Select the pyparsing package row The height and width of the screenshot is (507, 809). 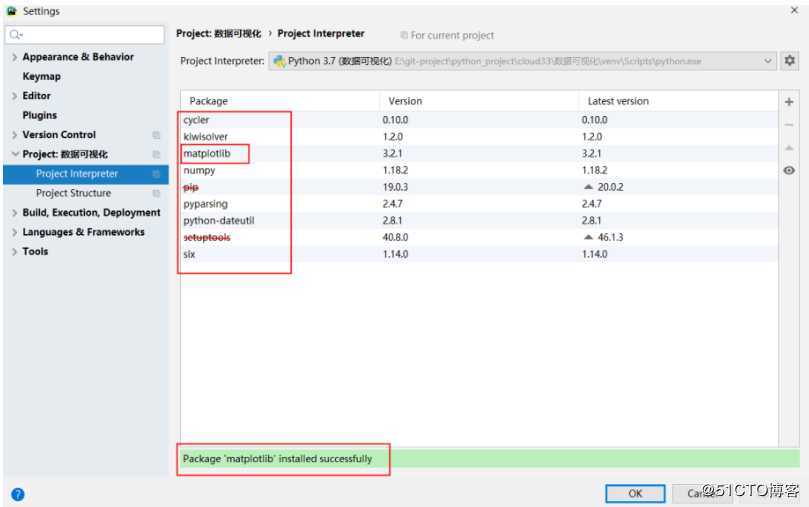[x=479, y=204]
